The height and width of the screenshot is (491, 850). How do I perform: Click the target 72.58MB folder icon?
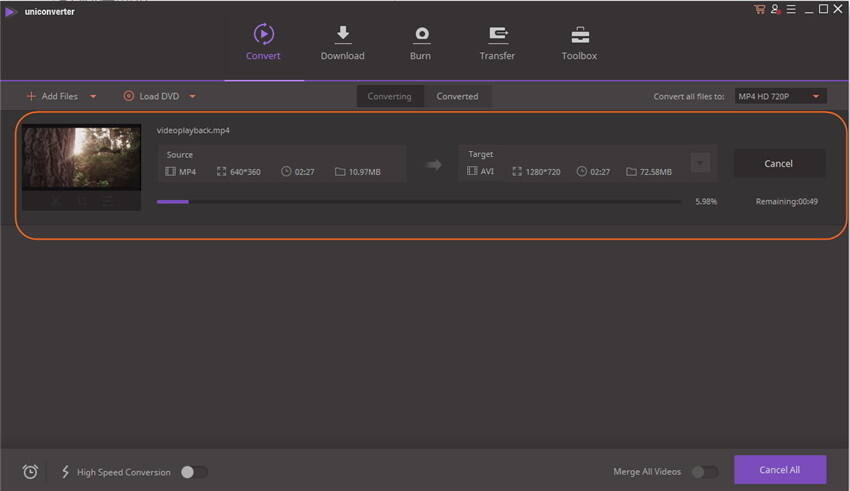(x=631, y=172)
